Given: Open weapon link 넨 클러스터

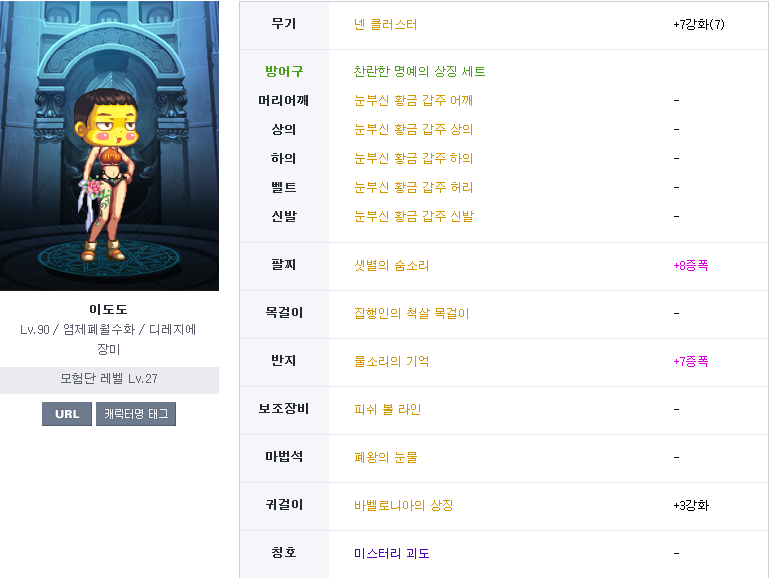Looking at the screenshot, I should (385, 25).
